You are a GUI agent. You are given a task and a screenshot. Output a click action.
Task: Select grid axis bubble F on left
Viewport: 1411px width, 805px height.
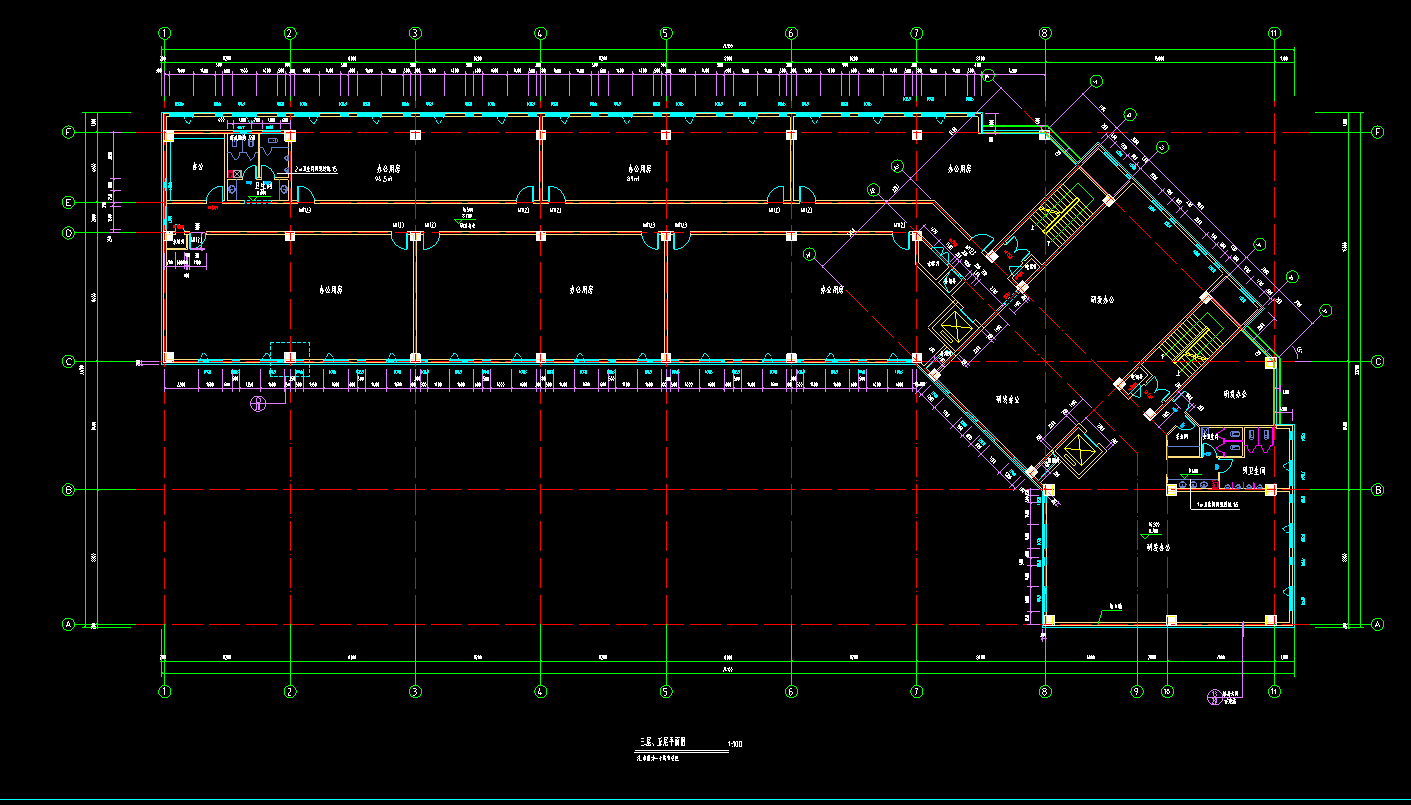click(x=69, y=132)
